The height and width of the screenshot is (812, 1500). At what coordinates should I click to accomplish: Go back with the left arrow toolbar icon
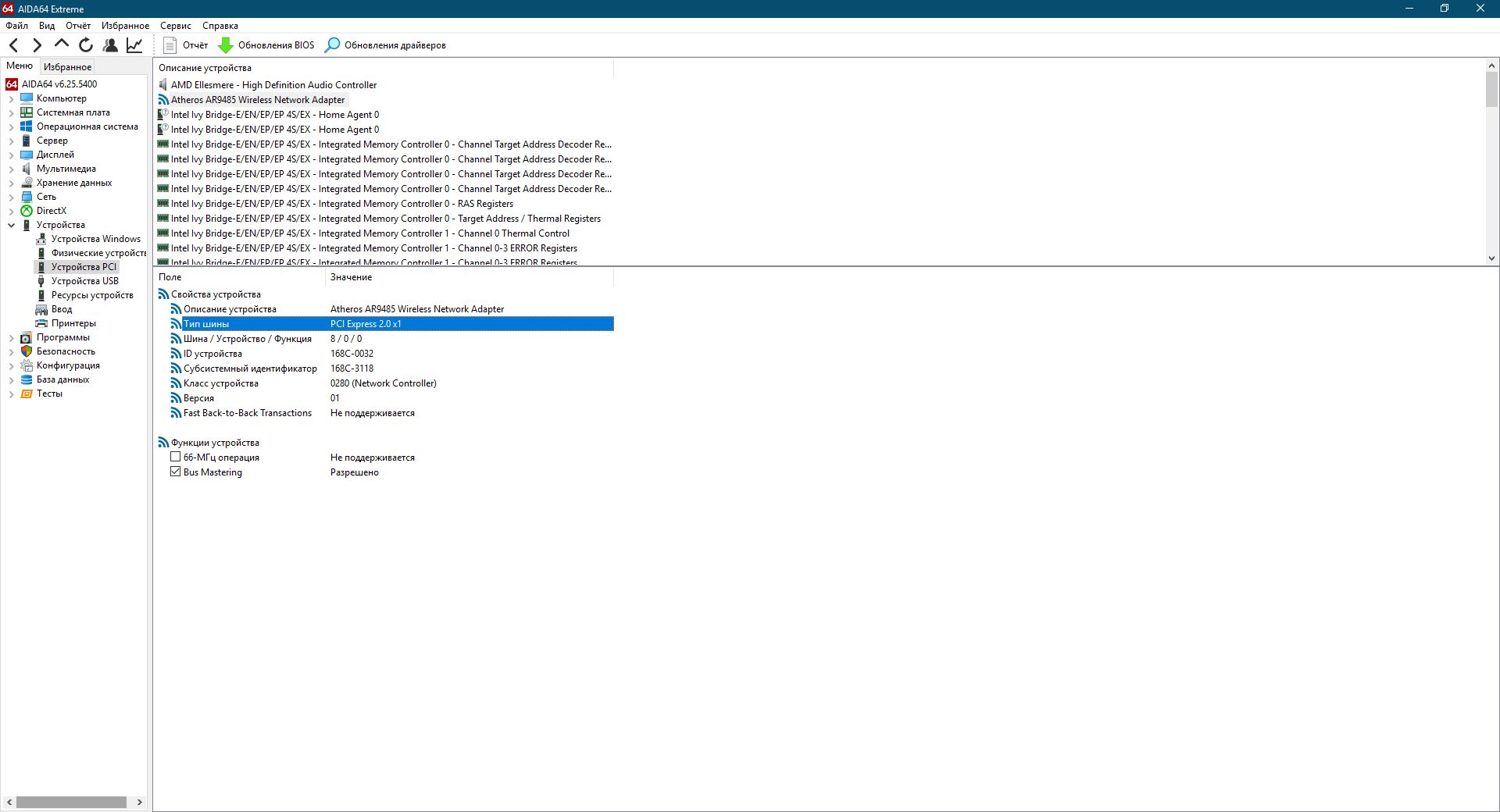tap(13, 45)
